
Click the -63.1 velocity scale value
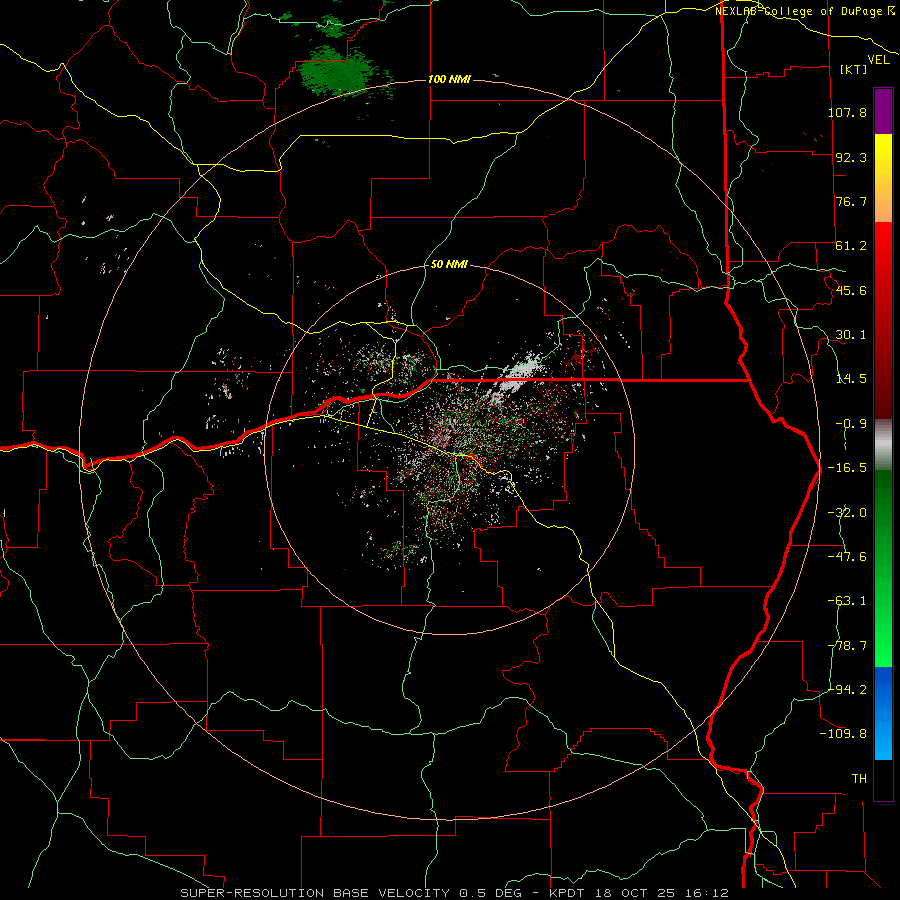coord(847,601)
